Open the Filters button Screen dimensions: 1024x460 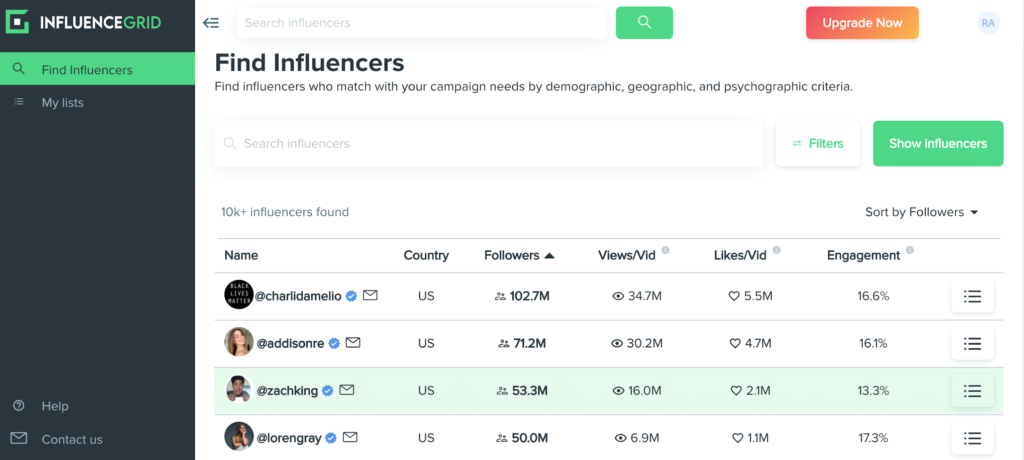(x=818, y=143)
